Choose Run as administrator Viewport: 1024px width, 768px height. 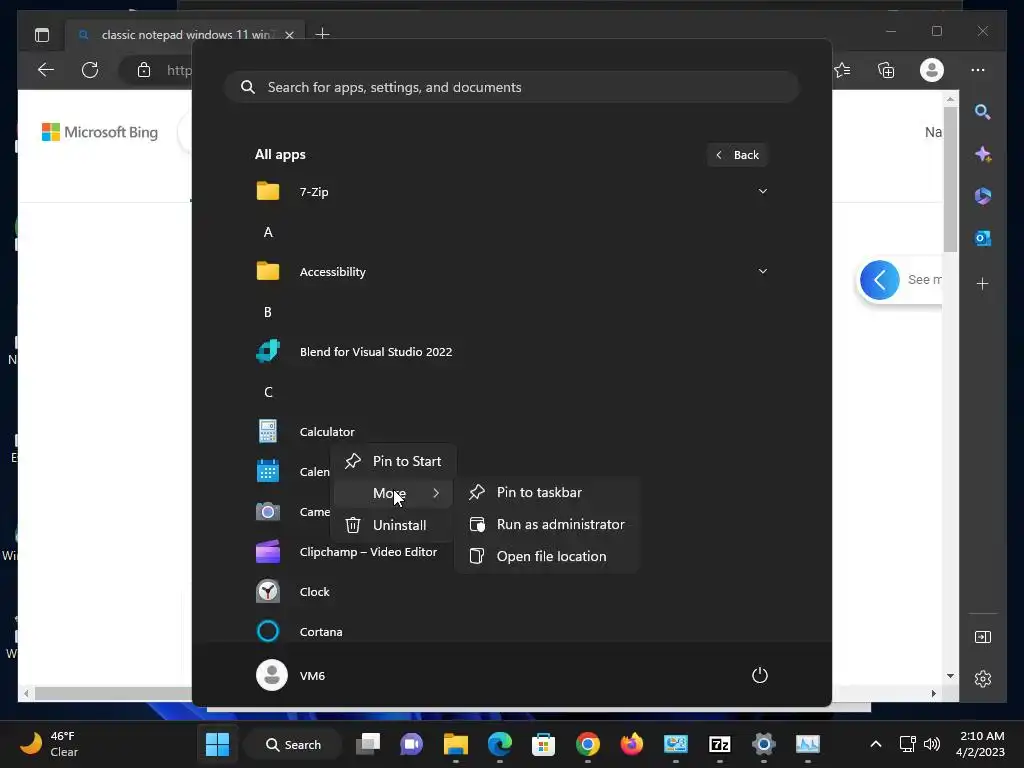547,524
